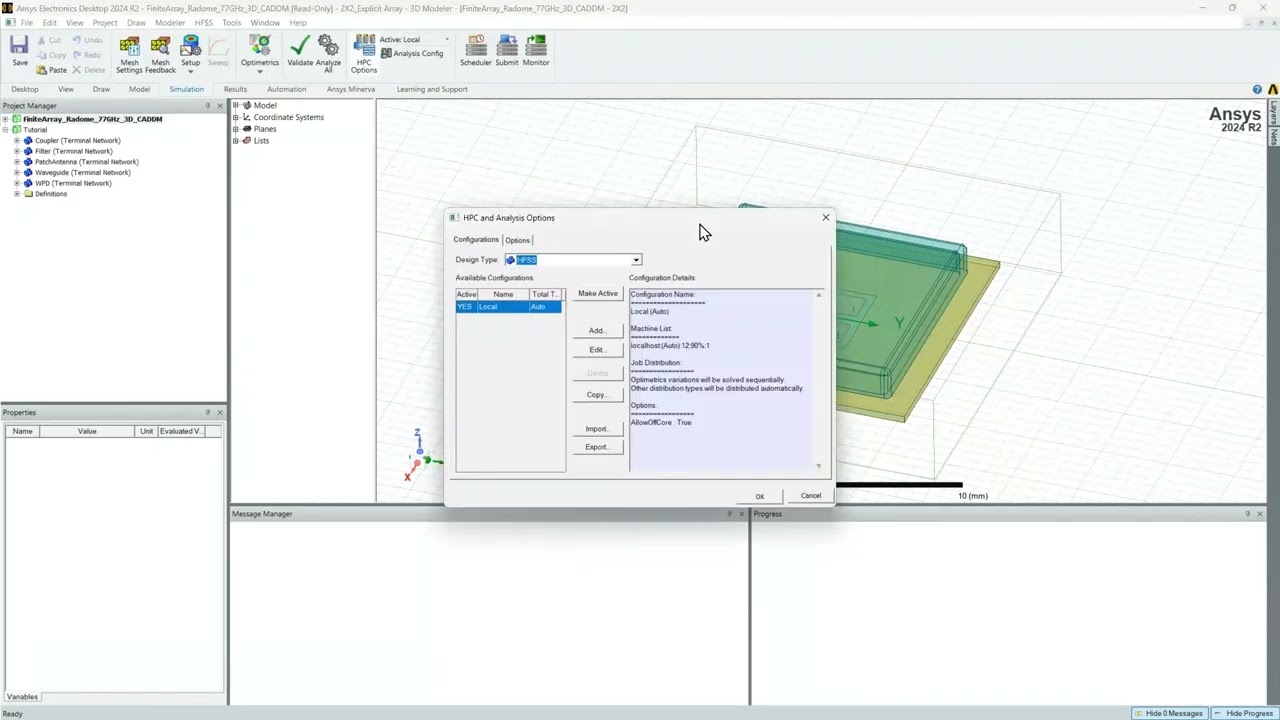Image resolution: width=1280 pixels, height=720 pixels.
Task: Click the Analysis Config button
Action: pyautogui.click(x=412, y=53)
